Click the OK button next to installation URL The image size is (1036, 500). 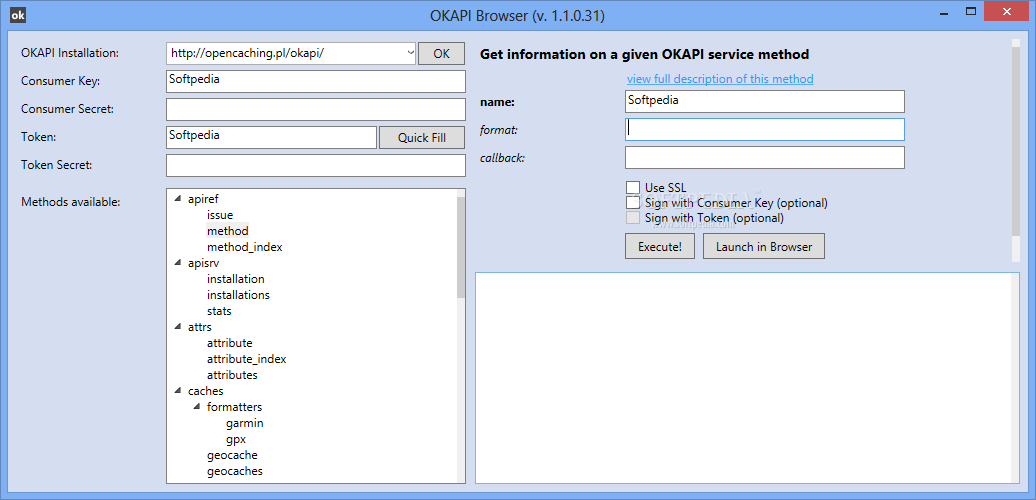[441, 54]
